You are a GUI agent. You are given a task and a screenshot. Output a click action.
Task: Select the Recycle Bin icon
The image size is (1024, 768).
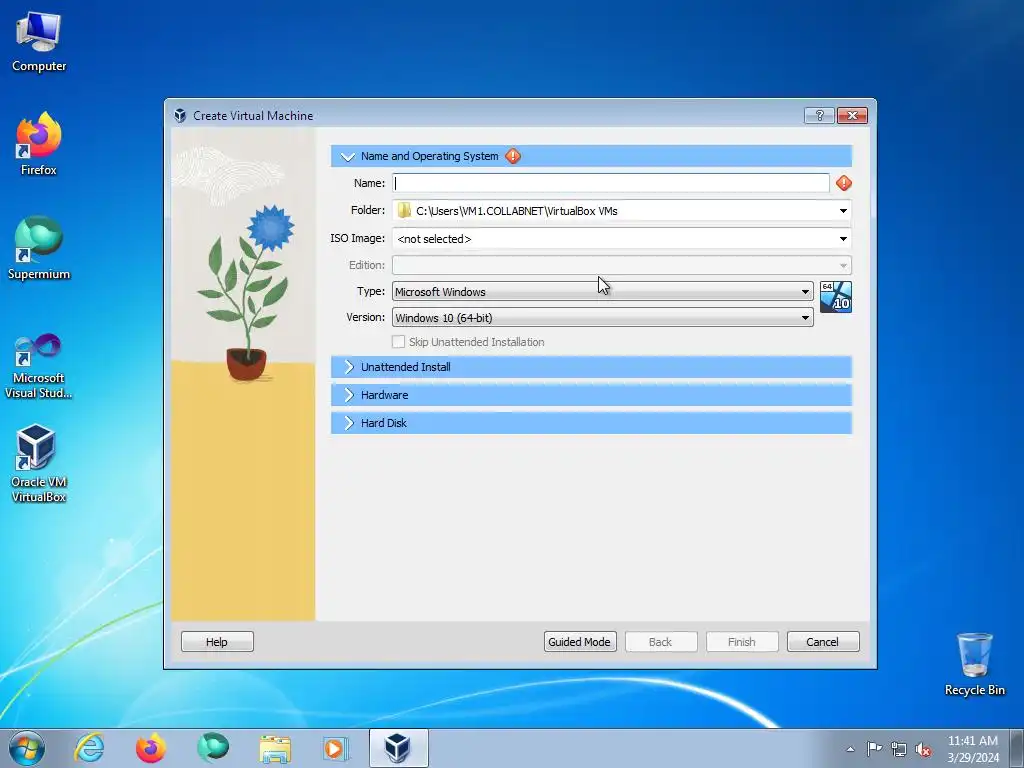pyautogui.click(x=974, y=664)
